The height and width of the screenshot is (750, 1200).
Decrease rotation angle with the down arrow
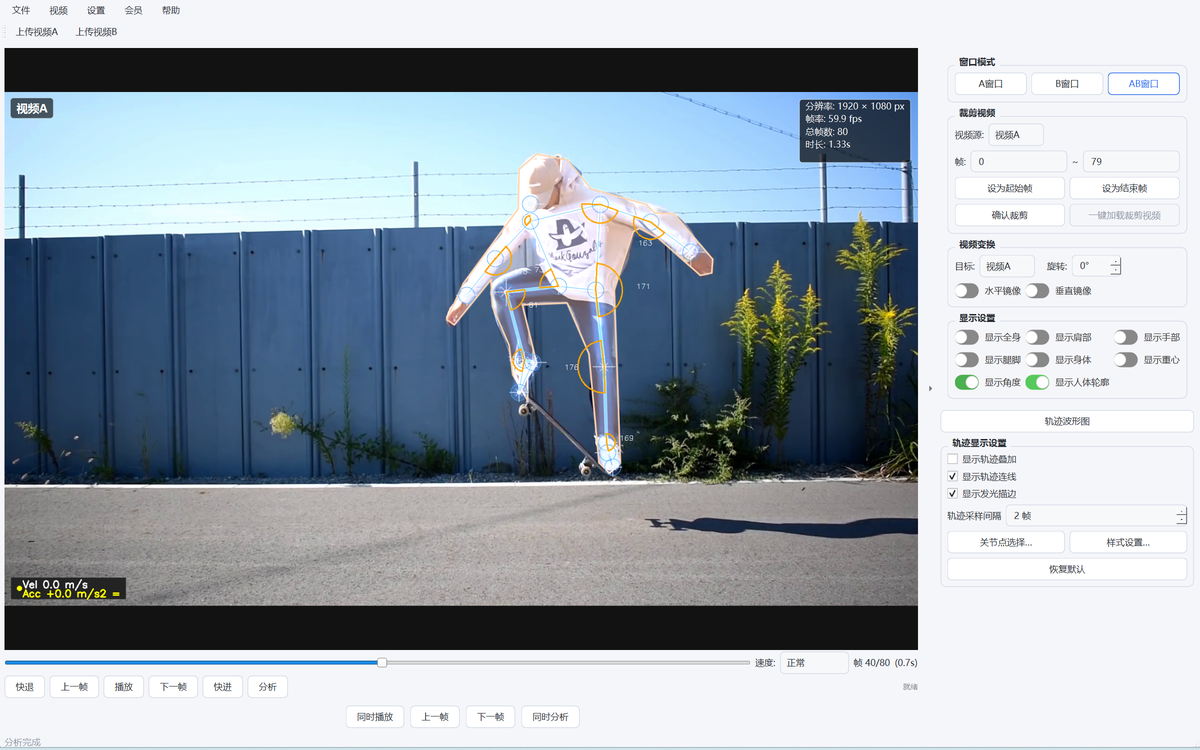click(x=1116, y=271)
